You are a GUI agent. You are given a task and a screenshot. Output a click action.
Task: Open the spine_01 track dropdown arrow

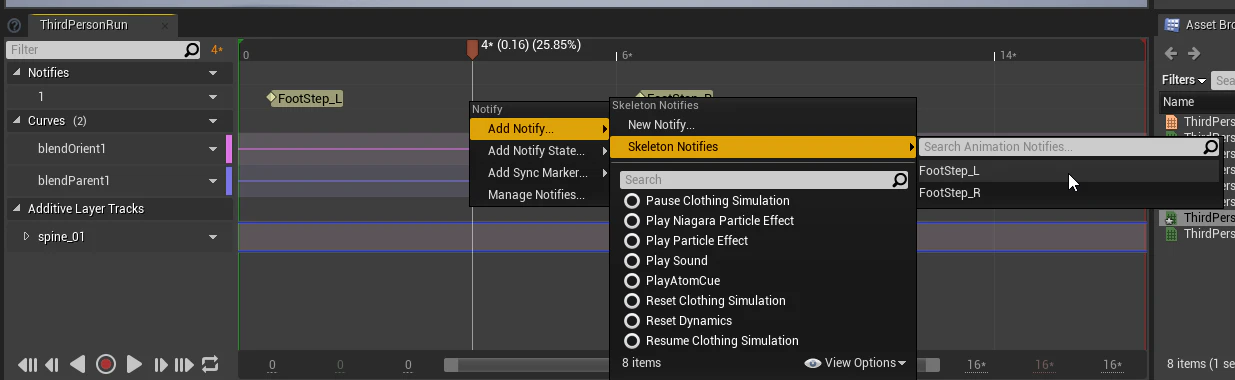coord(213,237)
